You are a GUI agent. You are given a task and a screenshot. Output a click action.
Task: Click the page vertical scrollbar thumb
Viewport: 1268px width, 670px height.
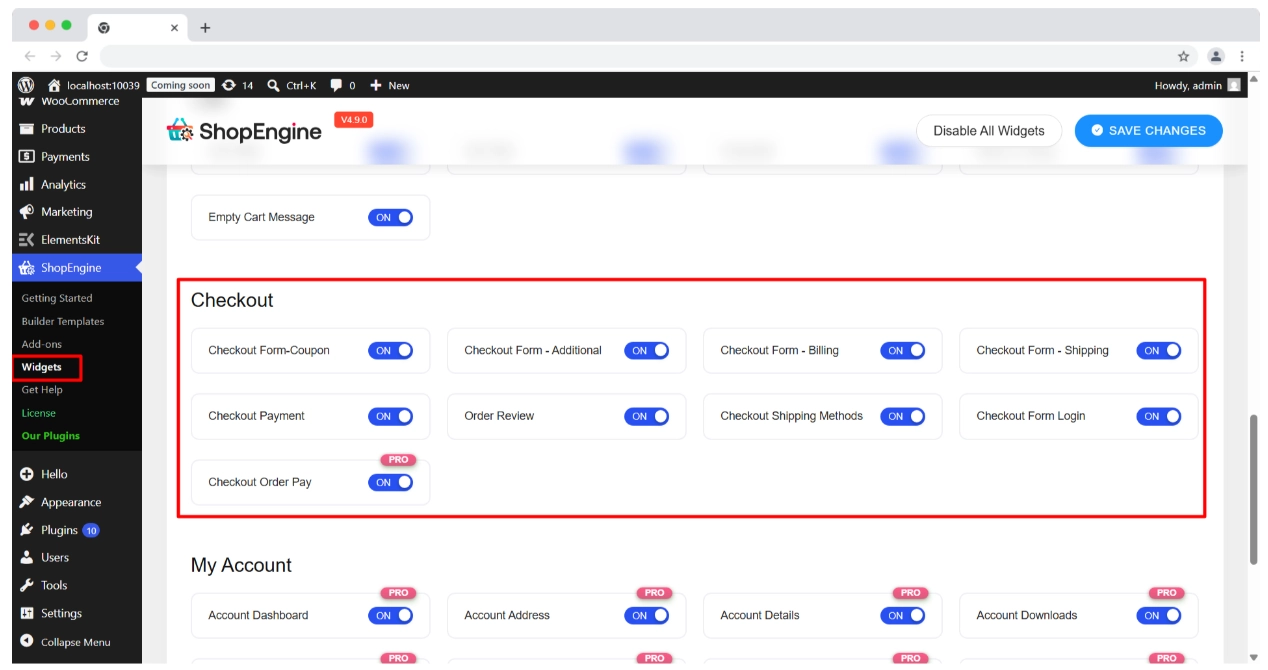pyautogui.click(x=1254, y=490)
